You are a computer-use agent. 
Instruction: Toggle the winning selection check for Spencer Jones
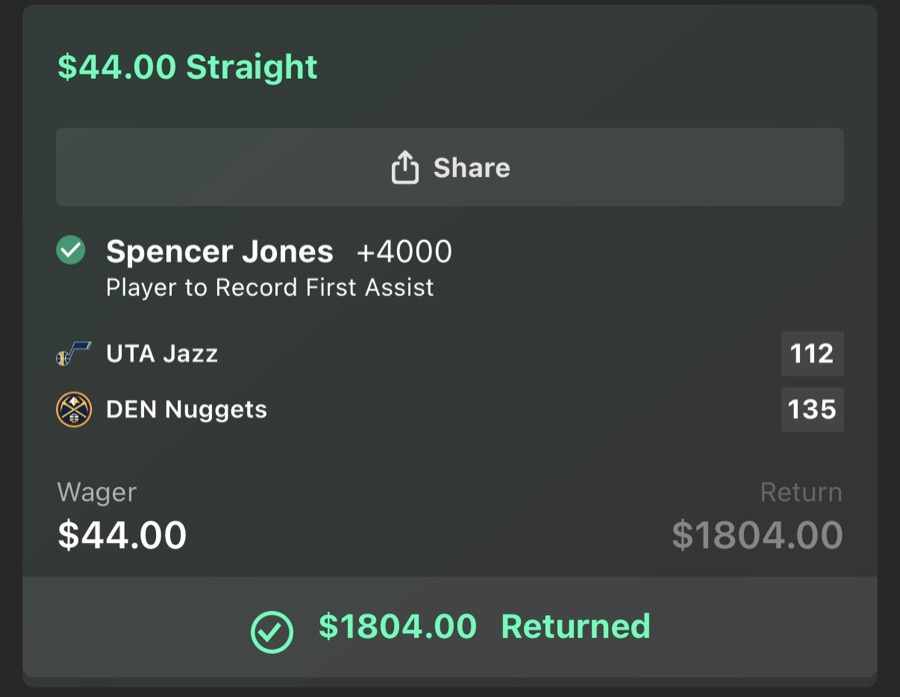[69, 251]
